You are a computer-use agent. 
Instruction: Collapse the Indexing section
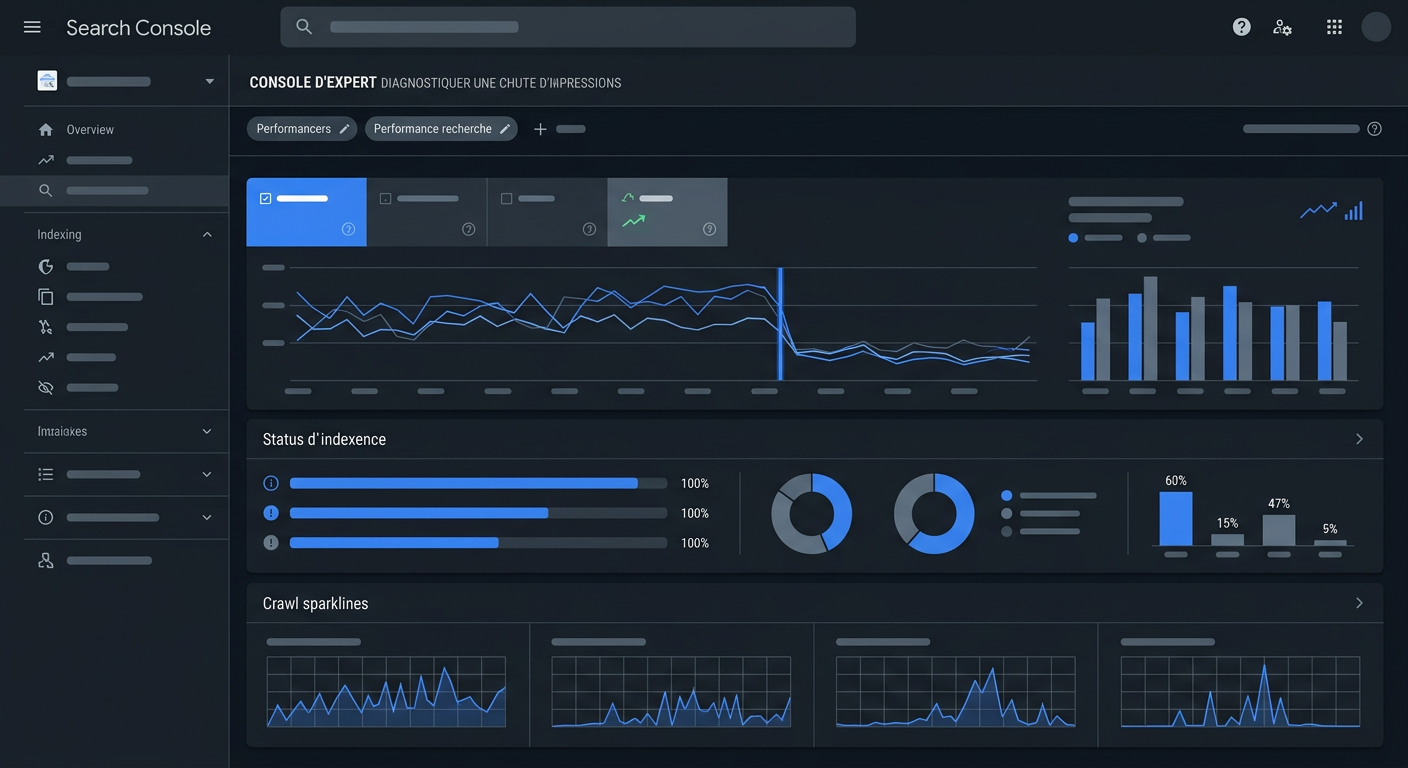(207, 234)
